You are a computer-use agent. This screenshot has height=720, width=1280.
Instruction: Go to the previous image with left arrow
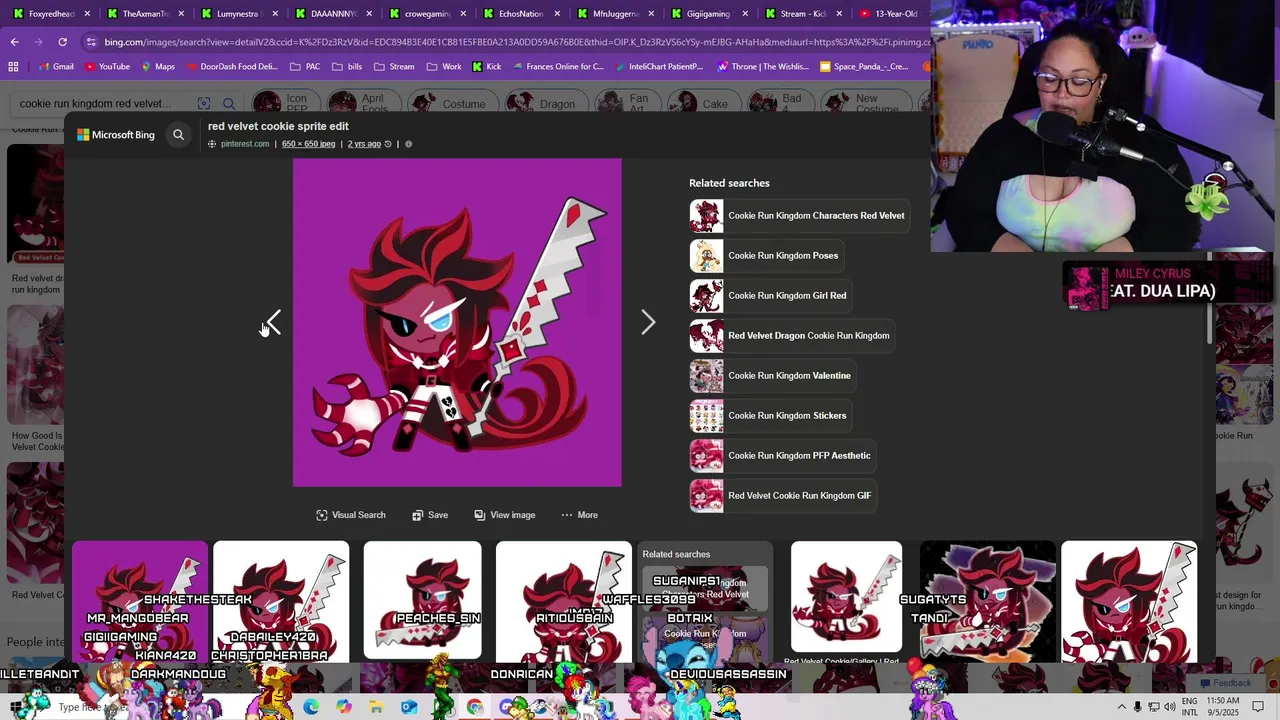273,322
